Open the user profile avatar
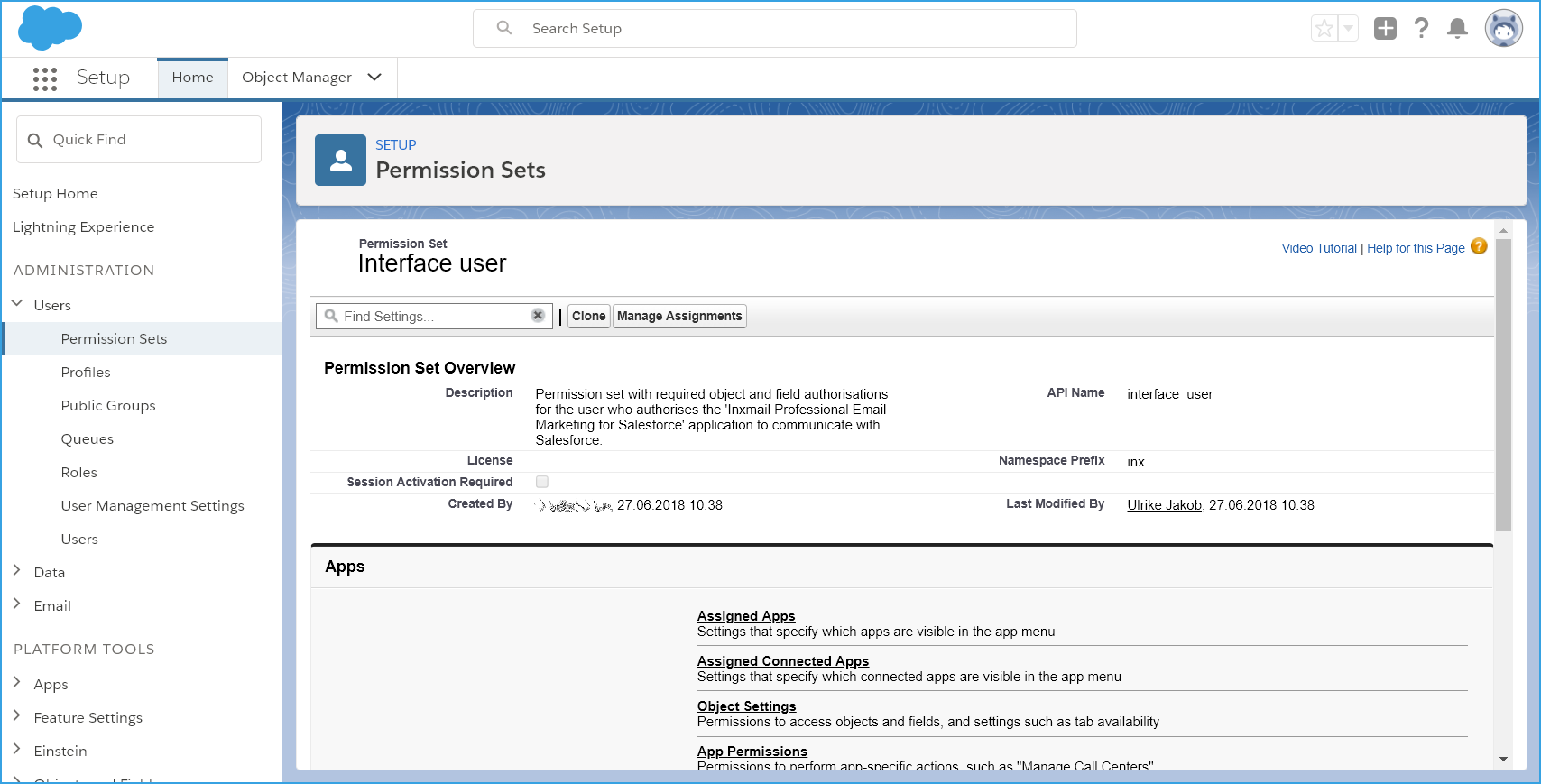This screenshot has width=1541, height=784. point(1503,29)
